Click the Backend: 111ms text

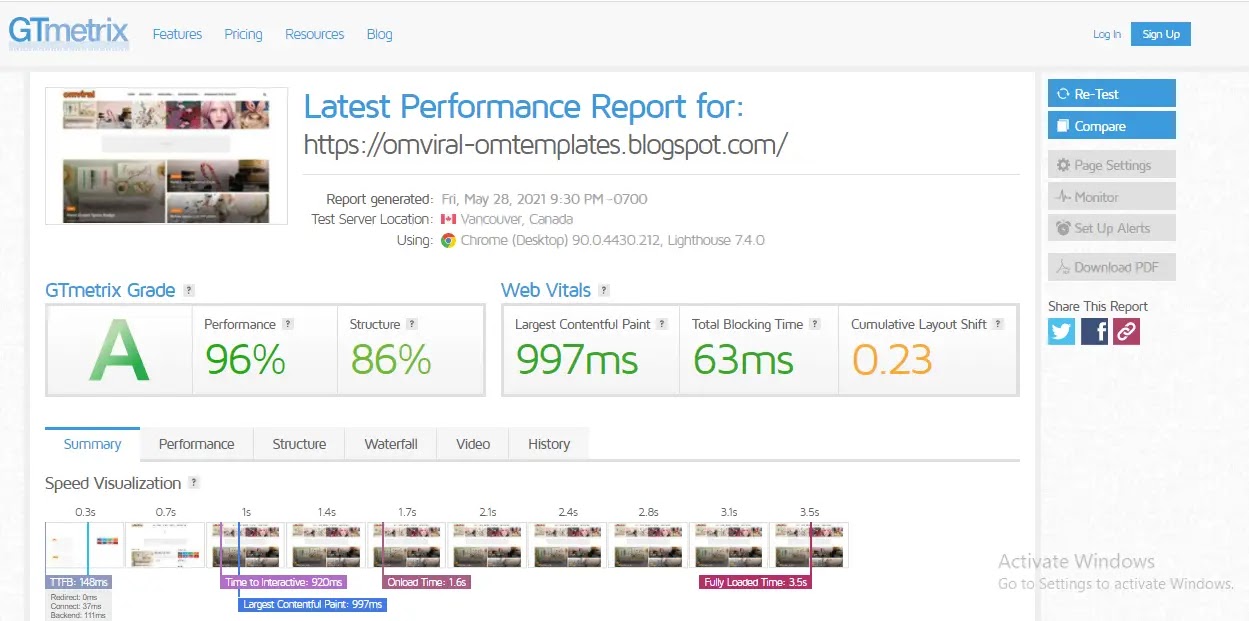coord(79,616)
